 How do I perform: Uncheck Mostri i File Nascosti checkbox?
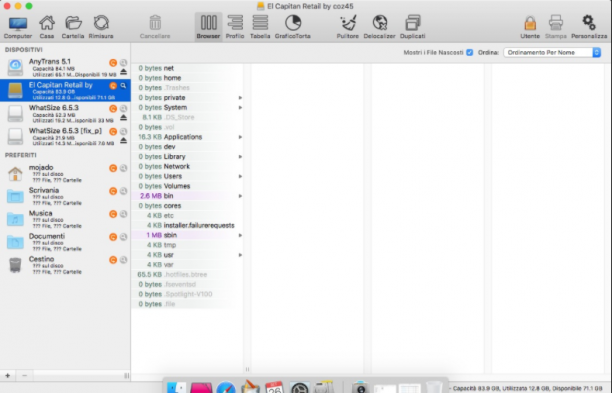pyautogui.click(x=470, y=52)
